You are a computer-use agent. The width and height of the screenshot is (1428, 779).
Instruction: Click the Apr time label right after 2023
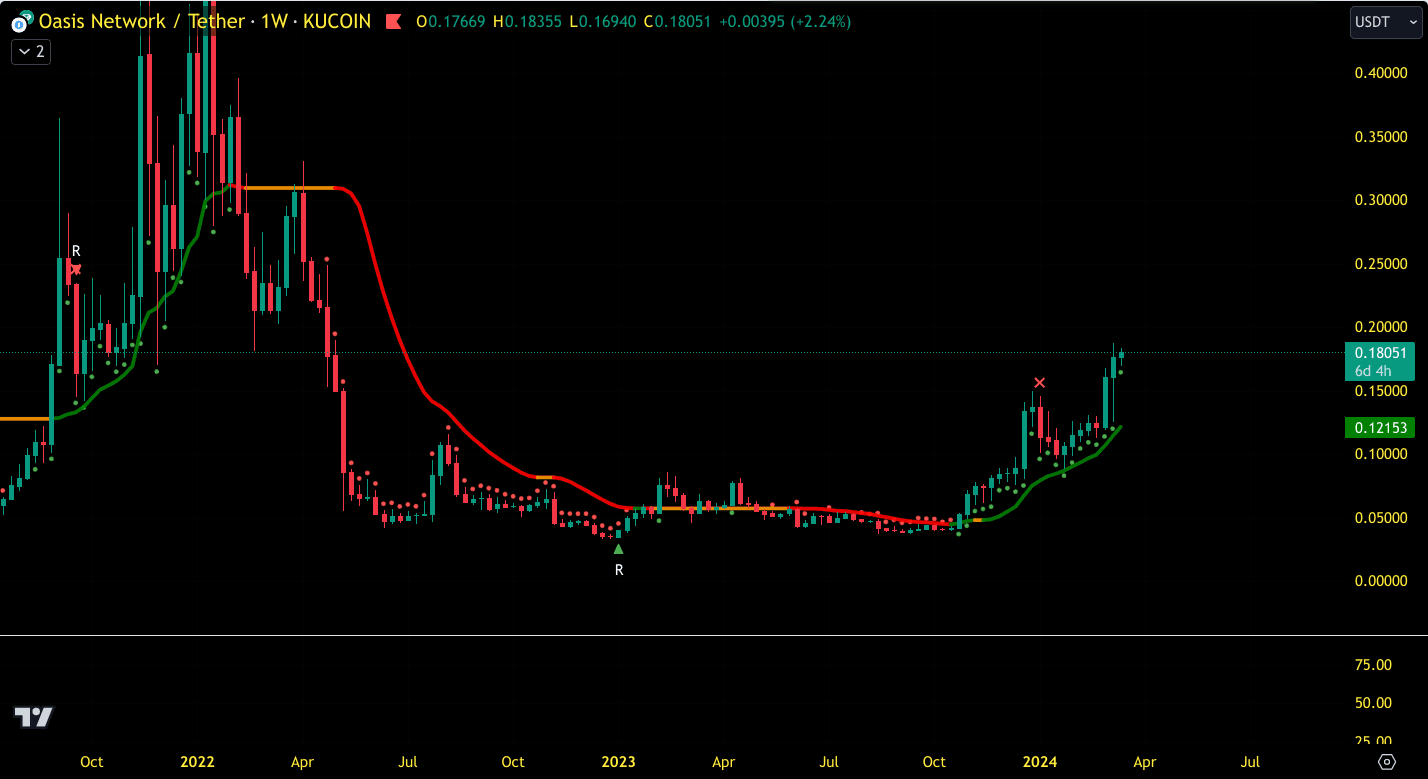(x=723, y=762)
